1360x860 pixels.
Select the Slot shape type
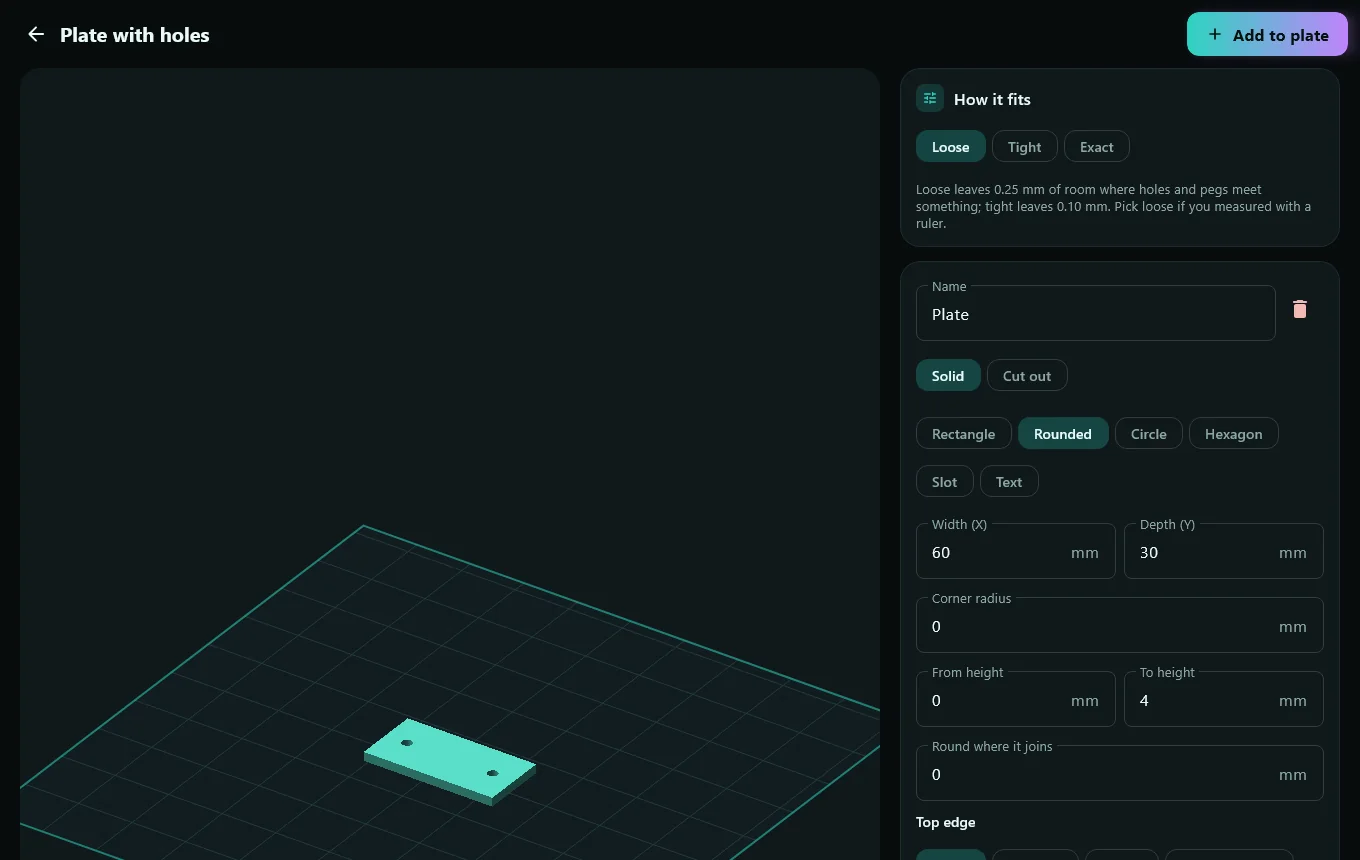[944, 481]
